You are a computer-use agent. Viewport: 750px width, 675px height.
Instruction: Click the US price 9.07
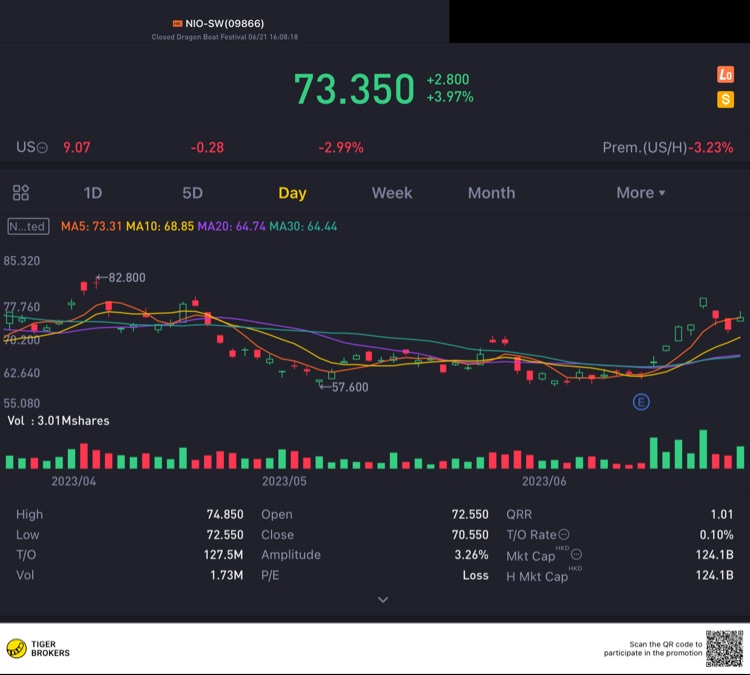(77, 148)
